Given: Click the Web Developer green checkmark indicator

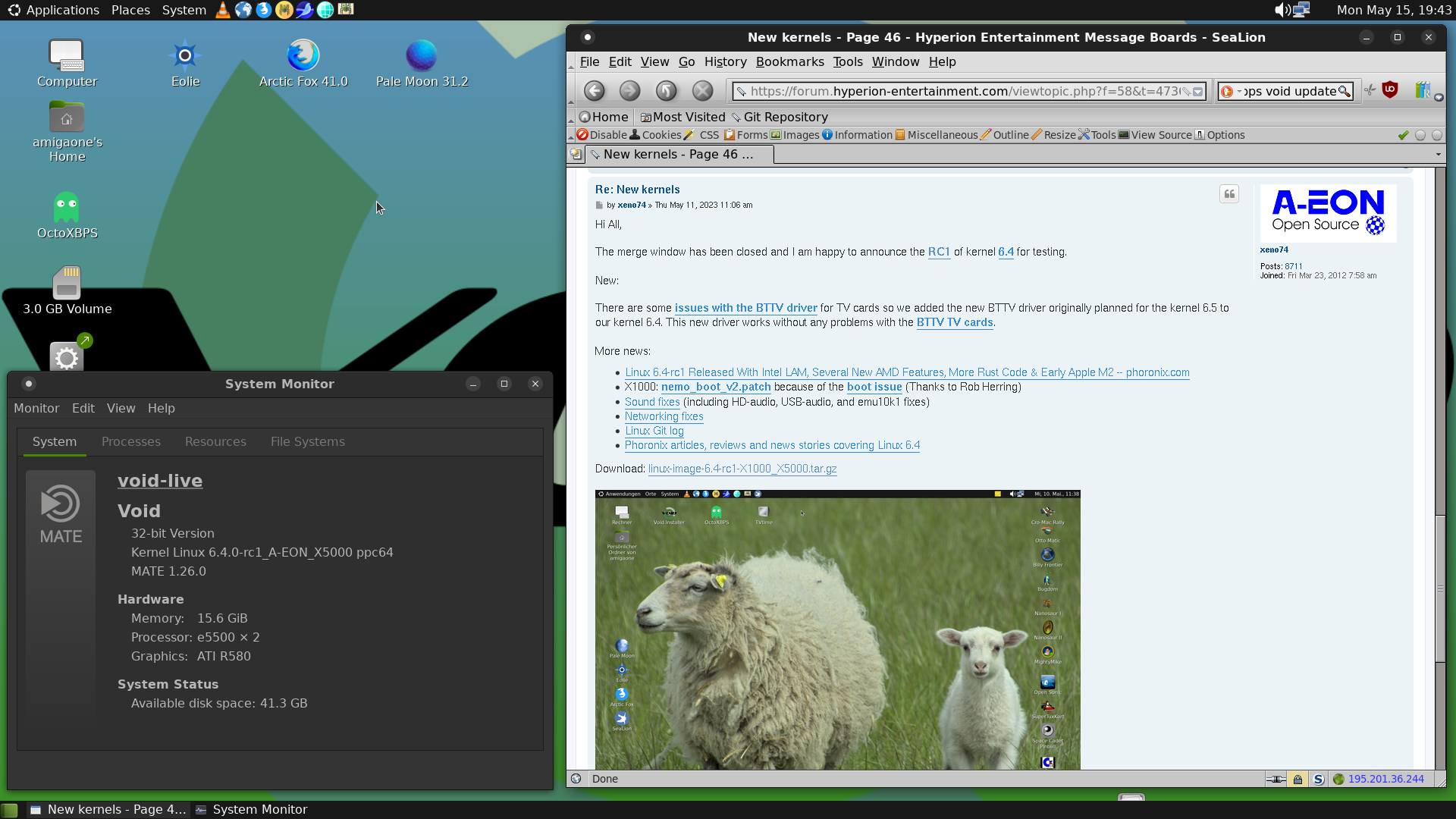Looking at the screenshot, I should (1403, 135).
